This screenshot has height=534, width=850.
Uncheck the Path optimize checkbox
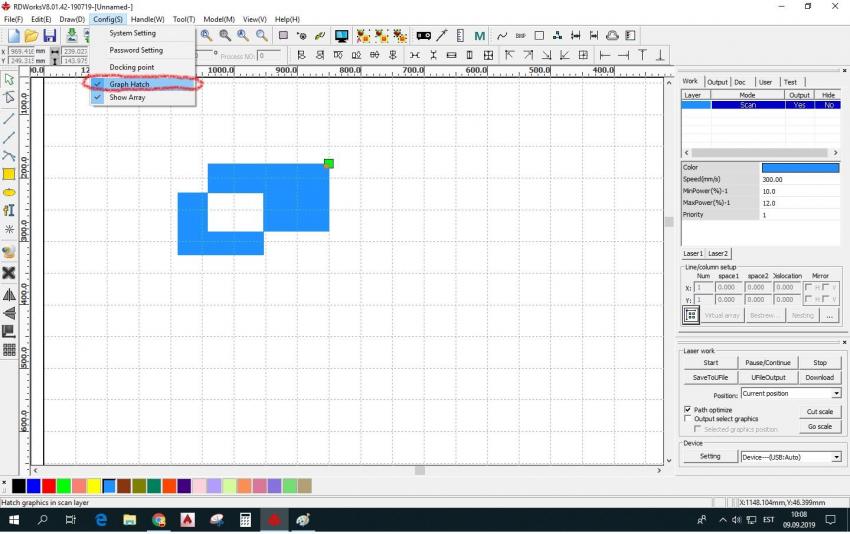click(687, 410)
